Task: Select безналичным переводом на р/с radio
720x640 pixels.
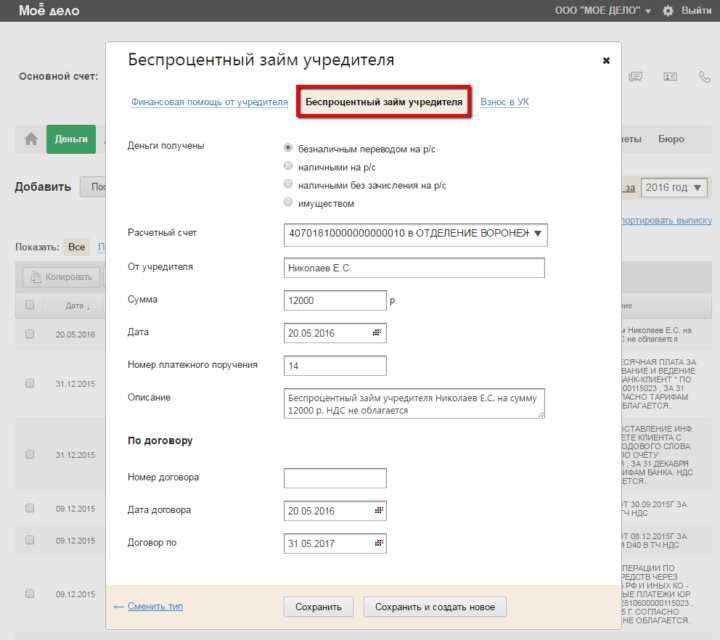Action: pos(288,148)
